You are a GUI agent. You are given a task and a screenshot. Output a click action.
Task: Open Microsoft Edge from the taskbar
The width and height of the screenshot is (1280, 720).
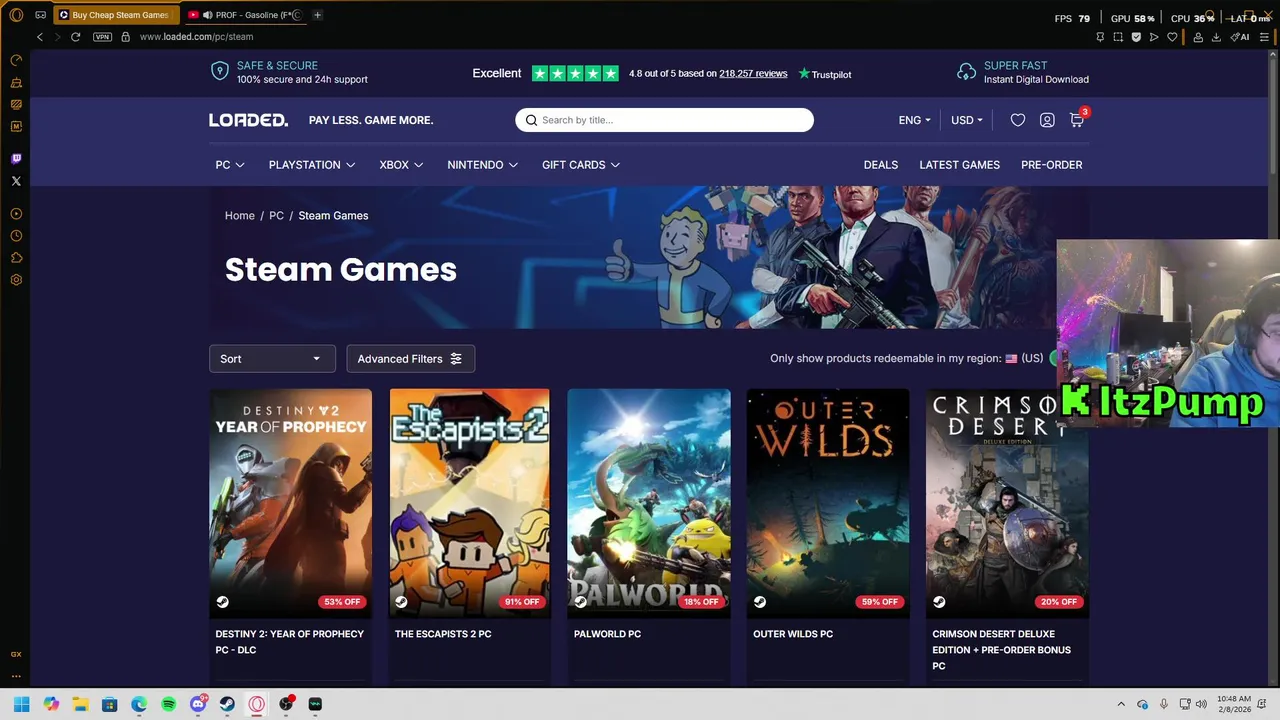click(x=139, y=704)
